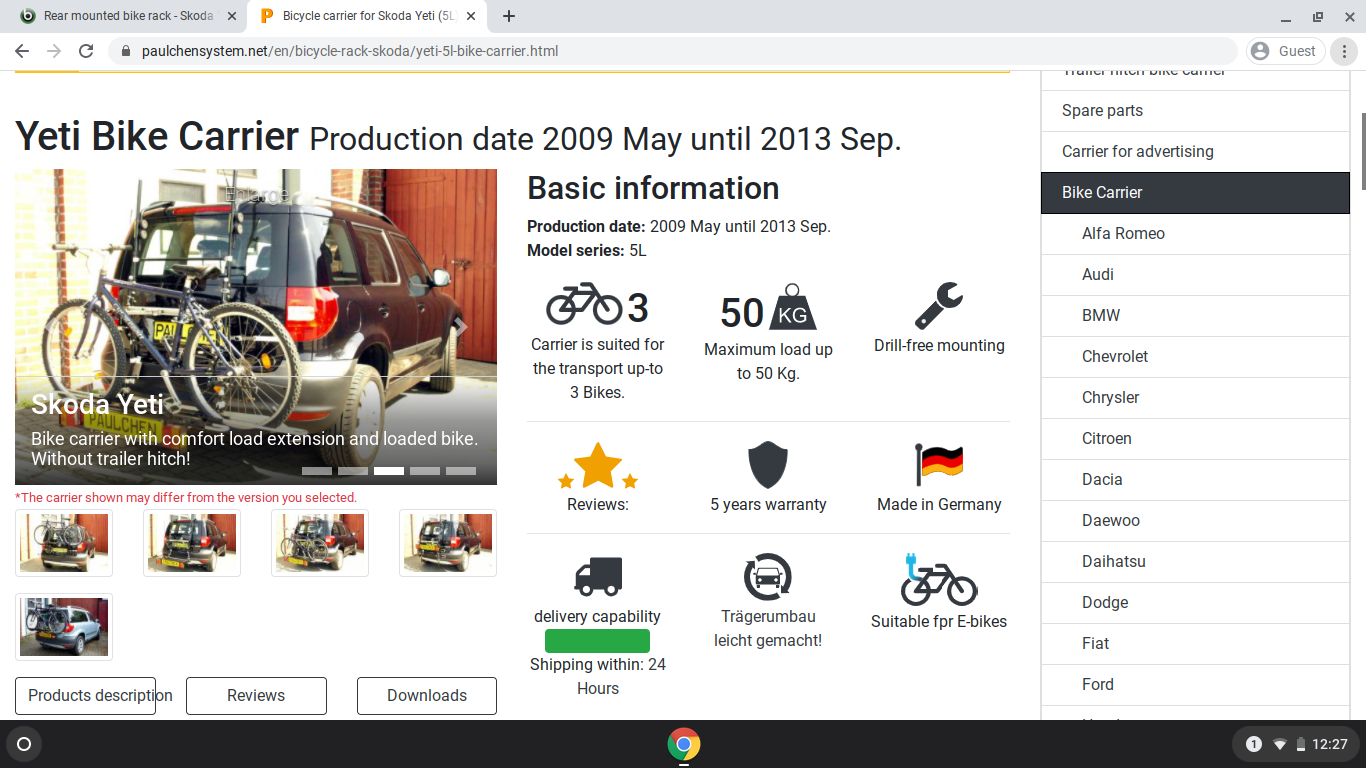This screenshot has height=768, width=1366.
Task: Open Chevrolet brand link
Action: (1195, 357)
